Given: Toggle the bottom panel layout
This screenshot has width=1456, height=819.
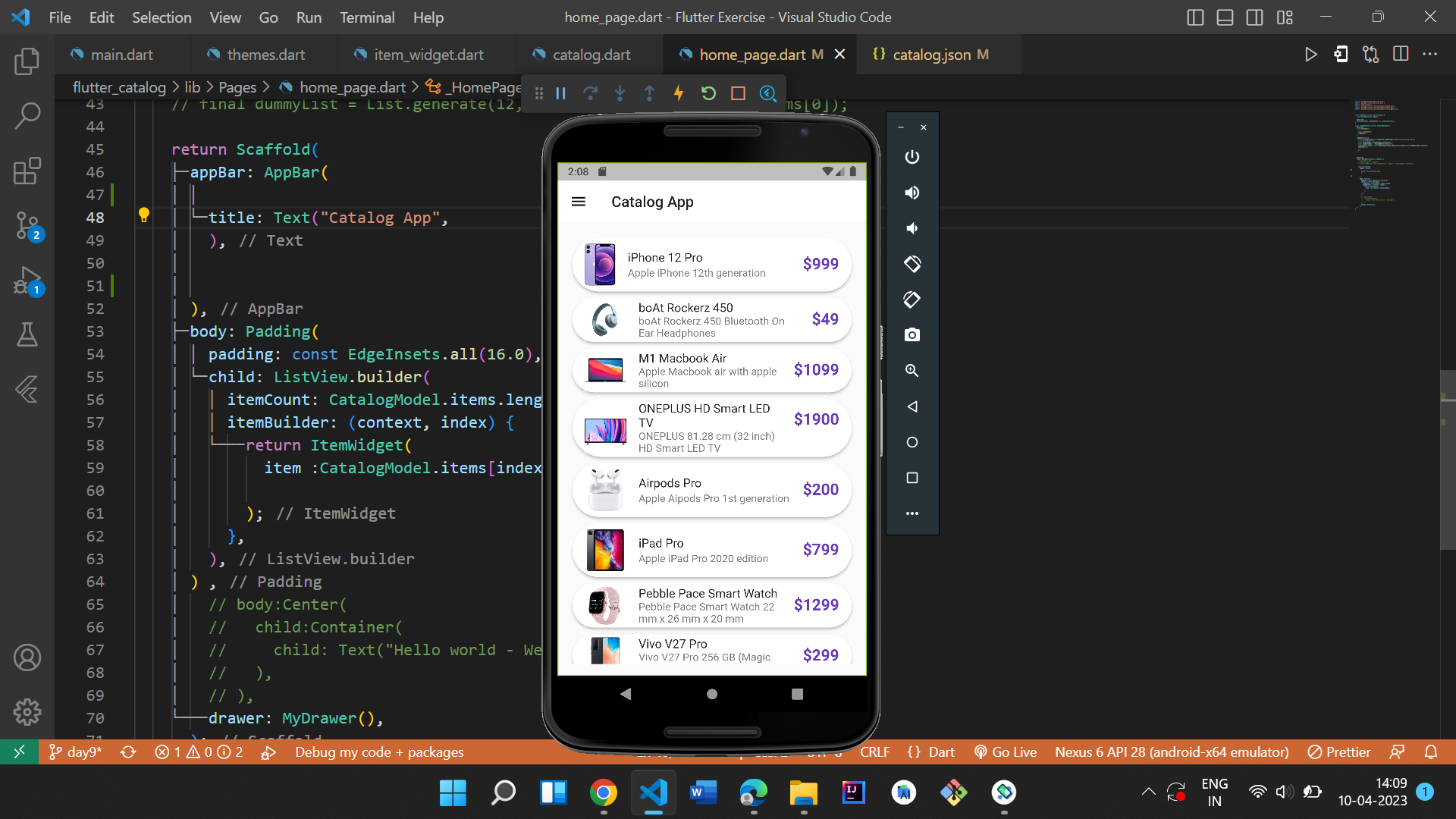Looking at the screenshot, I should (x=1225, y=17).
